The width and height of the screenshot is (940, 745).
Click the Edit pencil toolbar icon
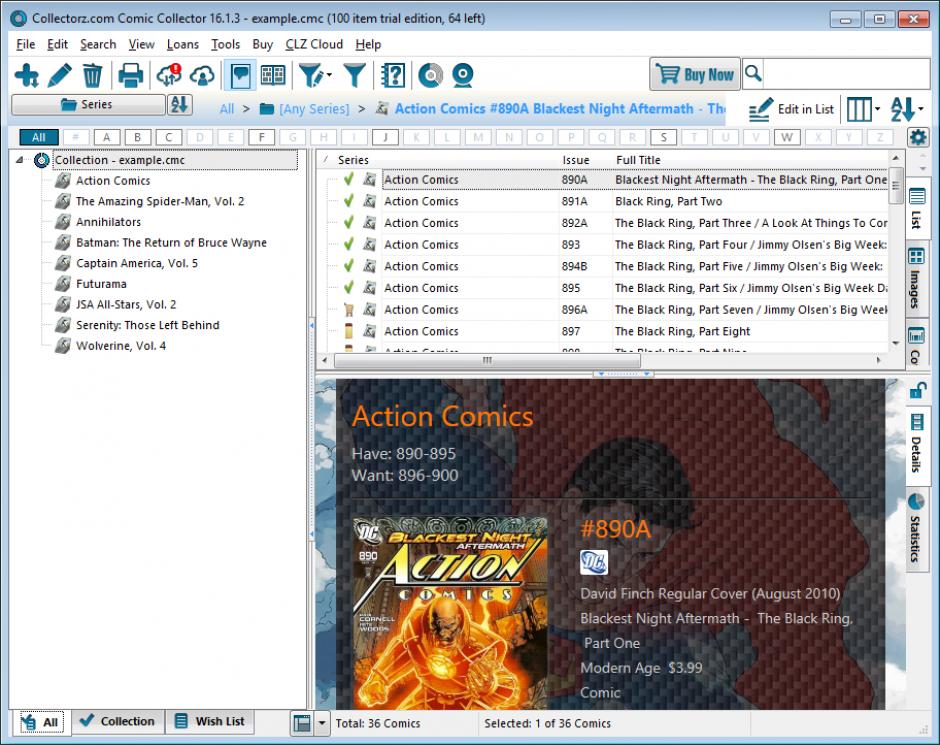(x=59, y=76)
